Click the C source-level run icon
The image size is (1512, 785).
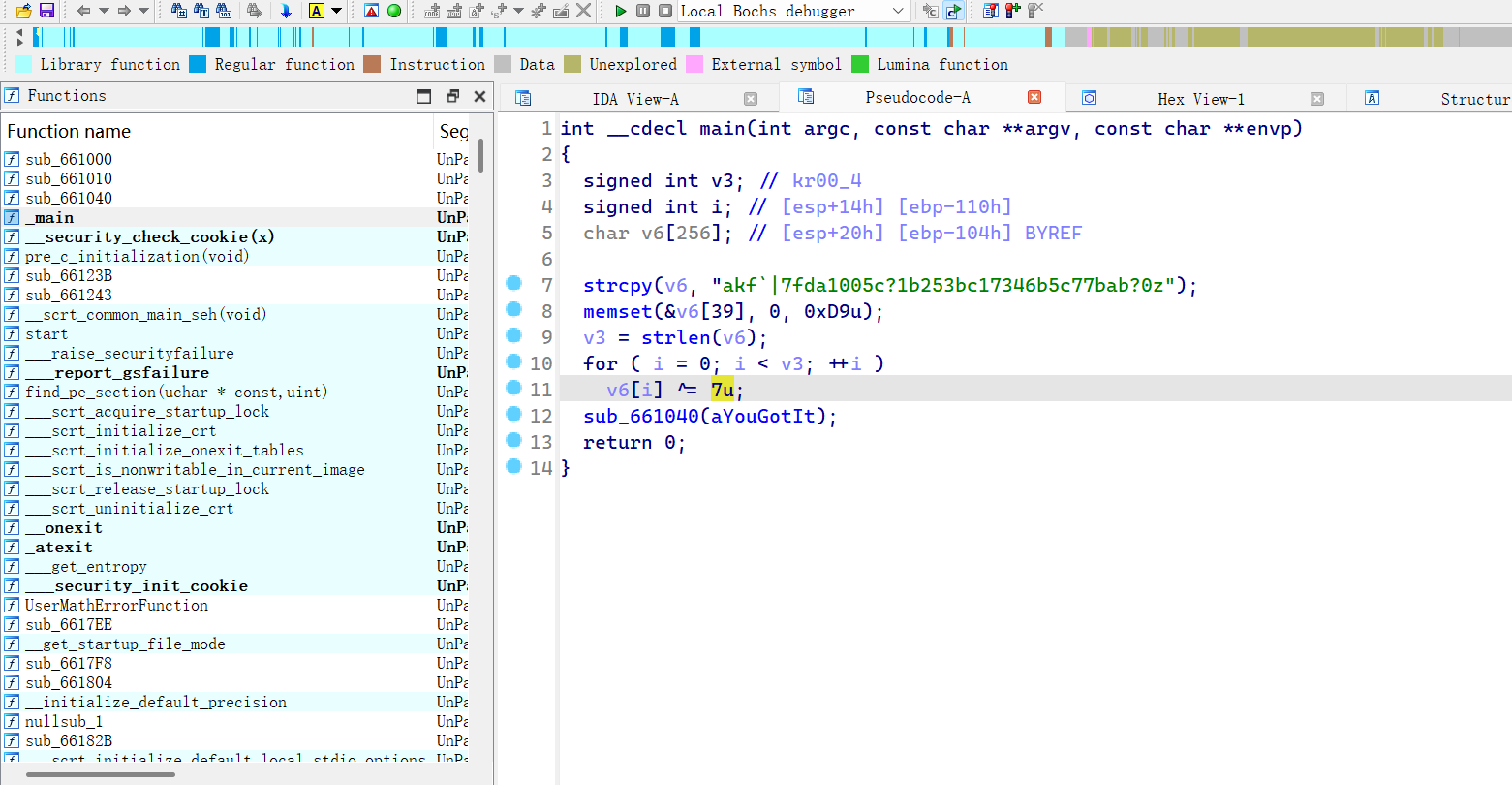click(x=953, y=11)
